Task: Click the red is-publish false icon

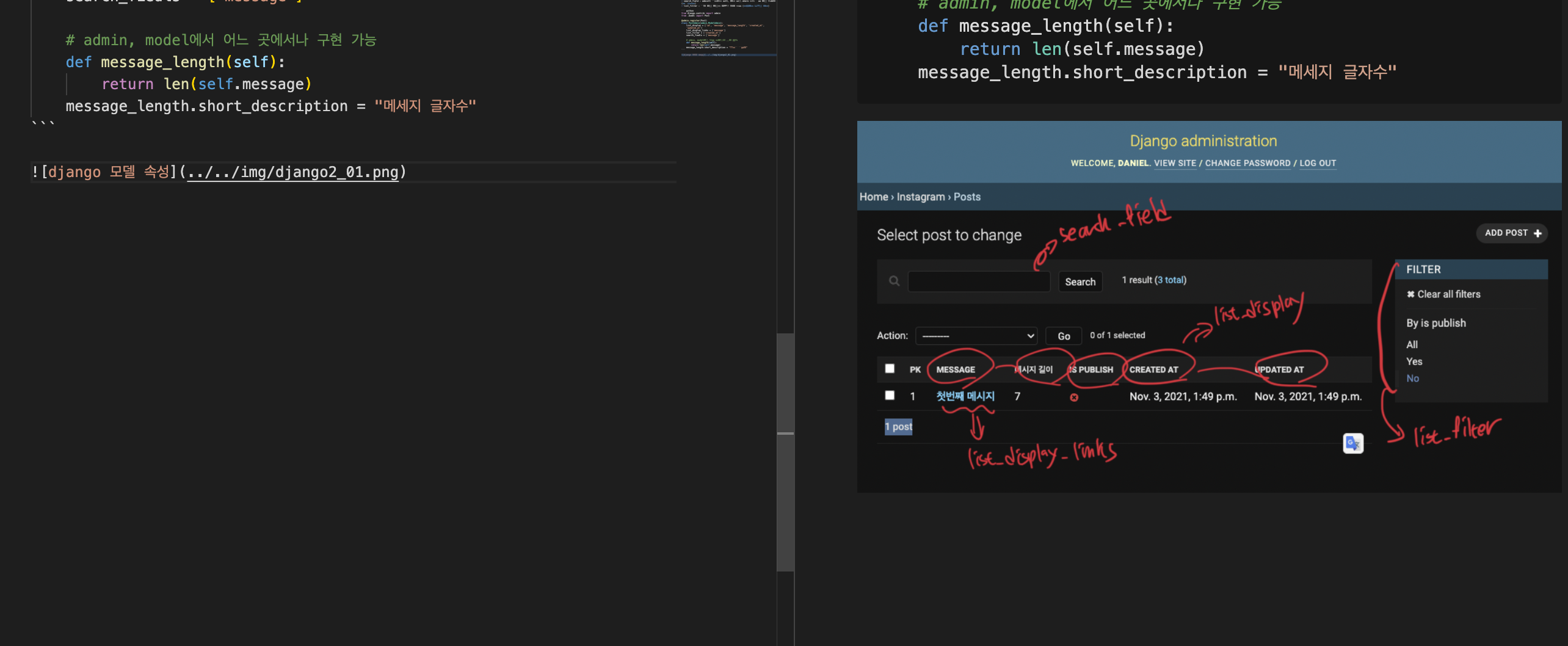Action: 1074,397
